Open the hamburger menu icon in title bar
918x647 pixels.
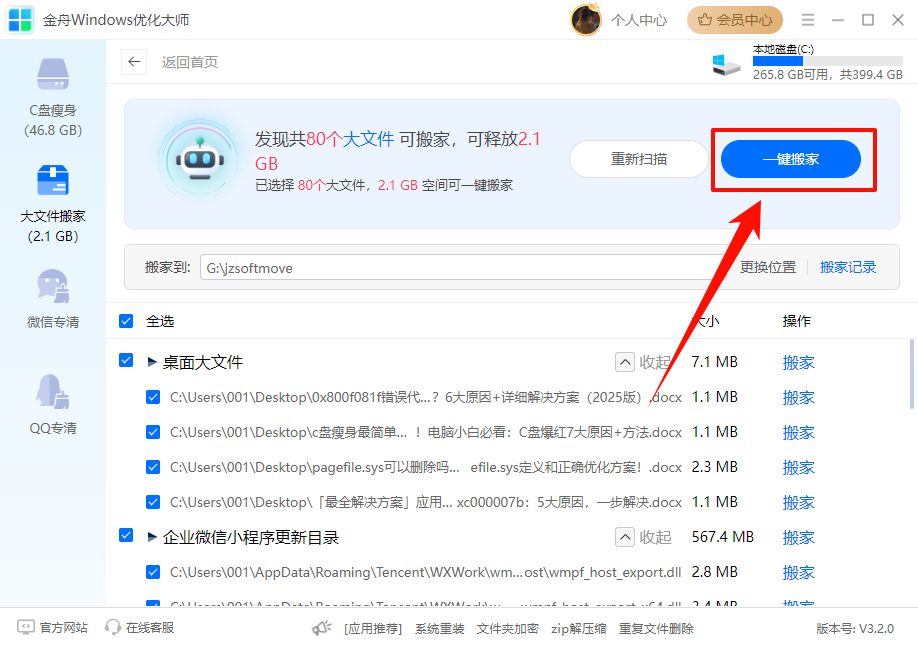click(x=808, y=20)
